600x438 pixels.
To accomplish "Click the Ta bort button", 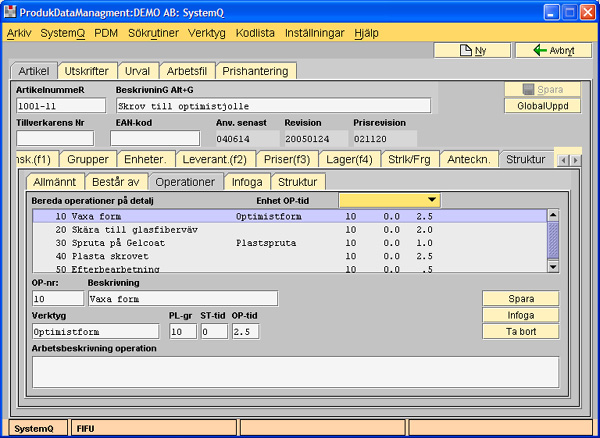I will click(521, 332).
